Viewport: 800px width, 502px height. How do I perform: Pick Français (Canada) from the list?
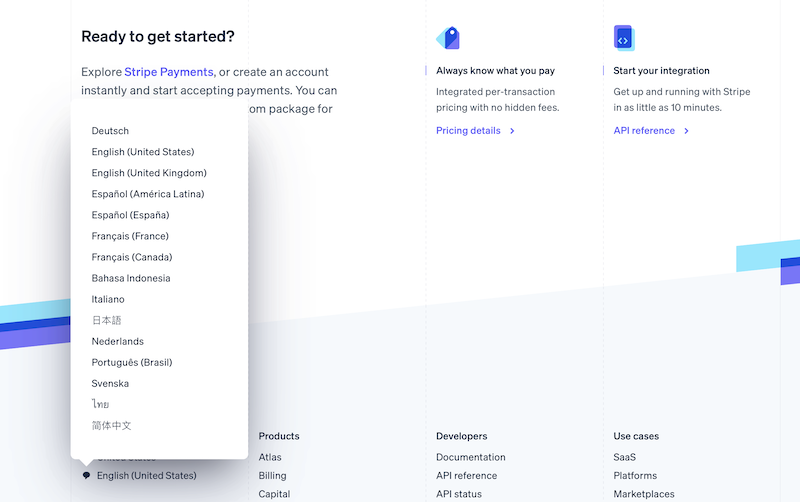coord(132,257)
